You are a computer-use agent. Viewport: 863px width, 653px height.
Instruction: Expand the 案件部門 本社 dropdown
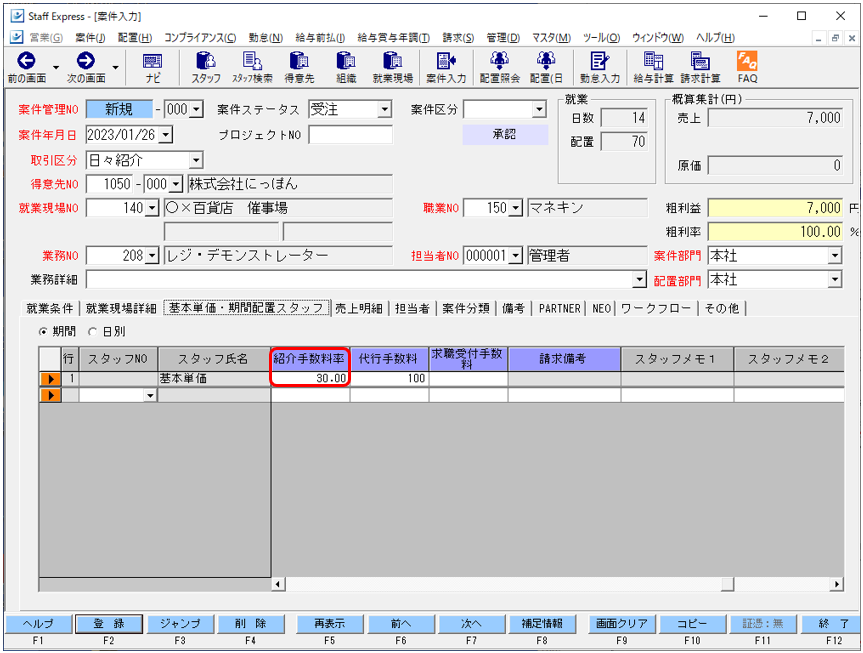tap(835, 256)
